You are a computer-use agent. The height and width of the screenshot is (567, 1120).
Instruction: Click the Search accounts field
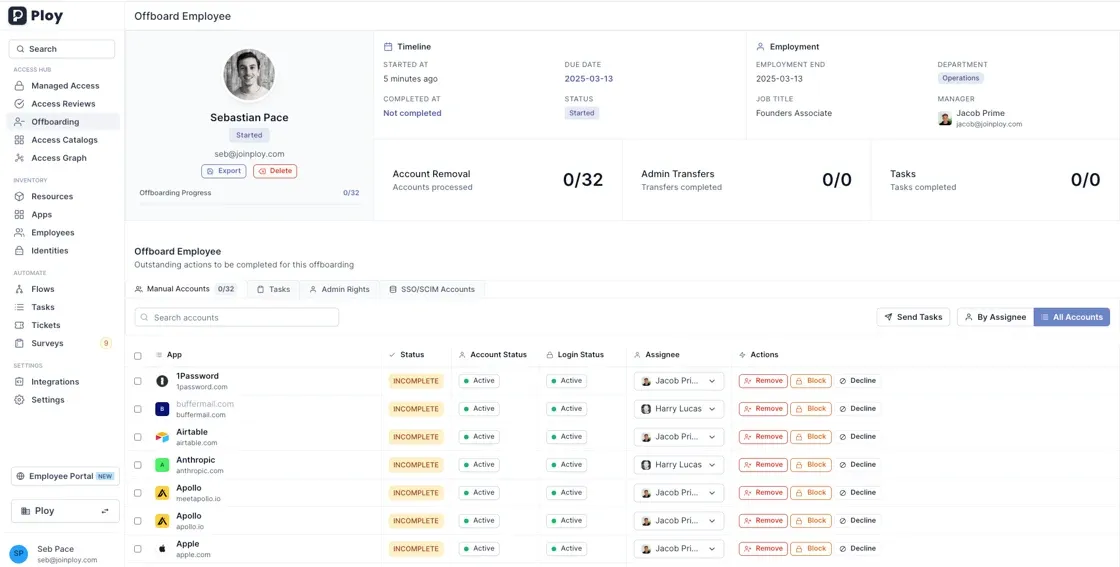pos(237,317)
